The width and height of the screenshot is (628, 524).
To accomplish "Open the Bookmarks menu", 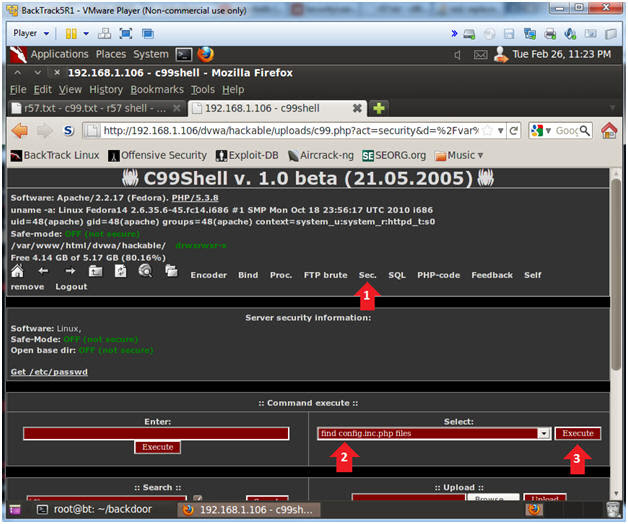I will (x=157, y=90).
